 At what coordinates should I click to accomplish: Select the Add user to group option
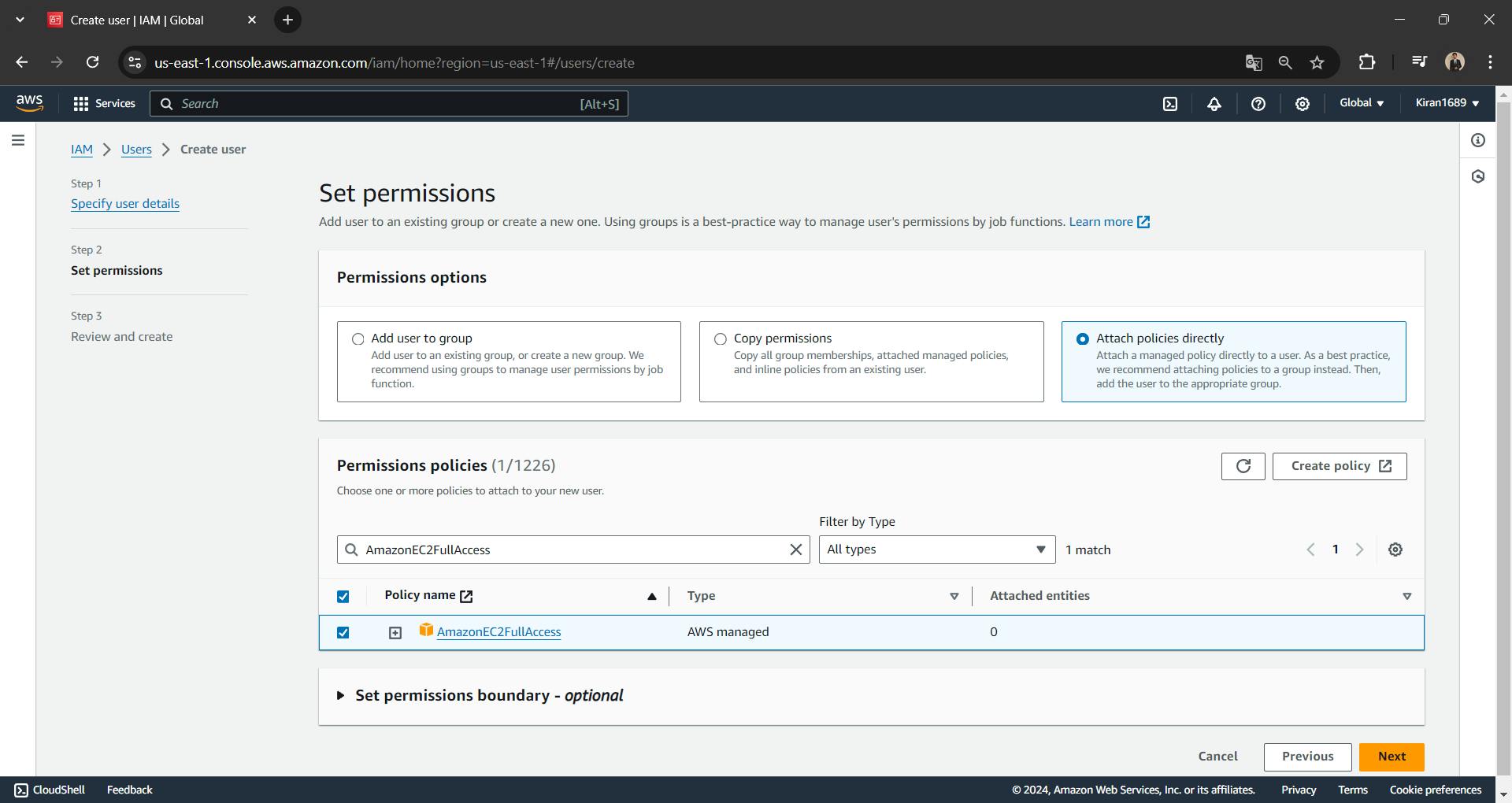(x=358, y=339)
